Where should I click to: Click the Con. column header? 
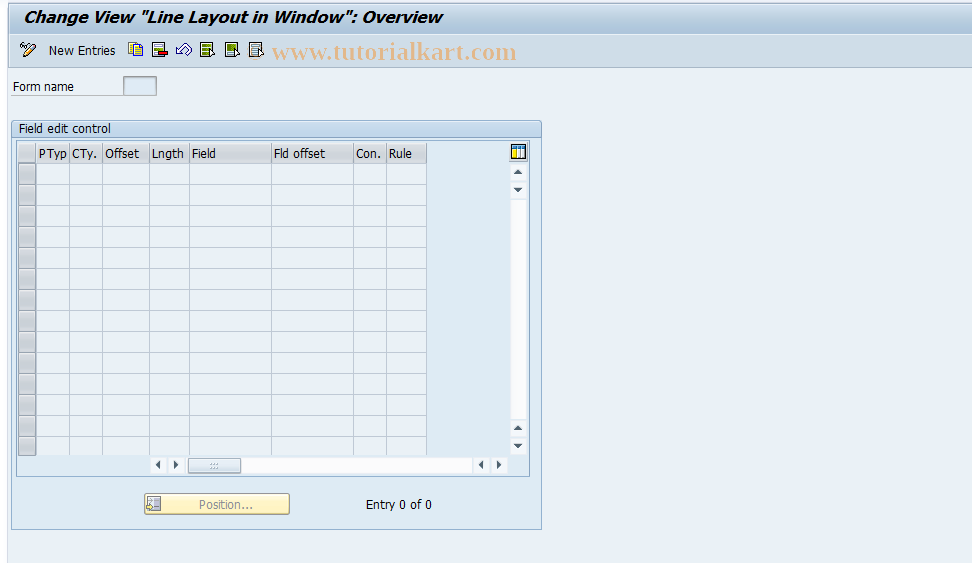(x=370, y=153)
